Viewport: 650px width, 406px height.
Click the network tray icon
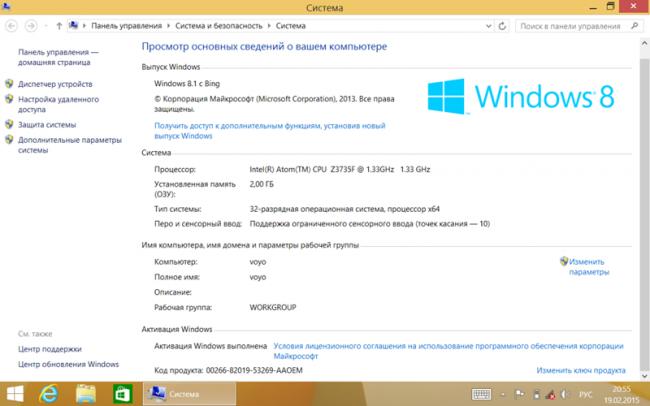tap(551, 394)
